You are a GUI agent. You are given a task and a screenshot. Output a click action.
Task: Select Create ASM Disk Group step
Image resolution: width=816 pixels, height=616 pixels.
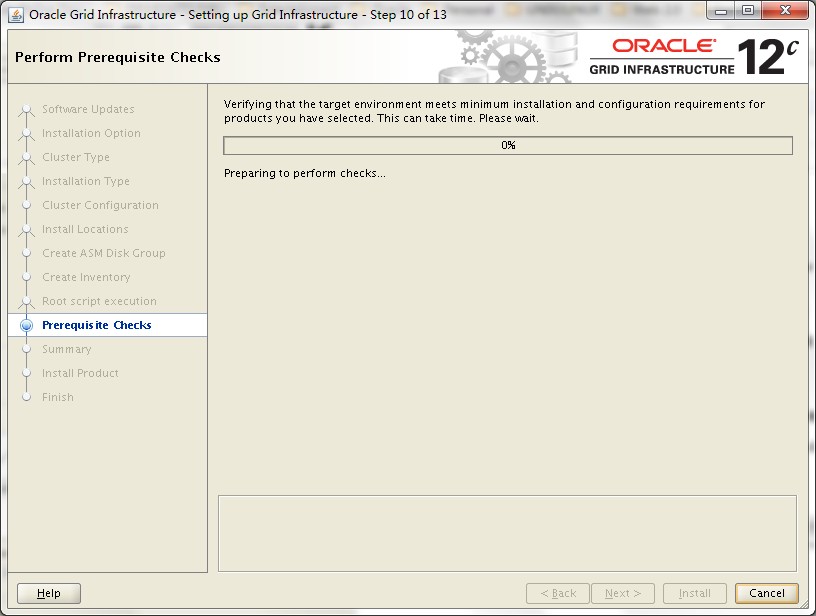point(104,253)
